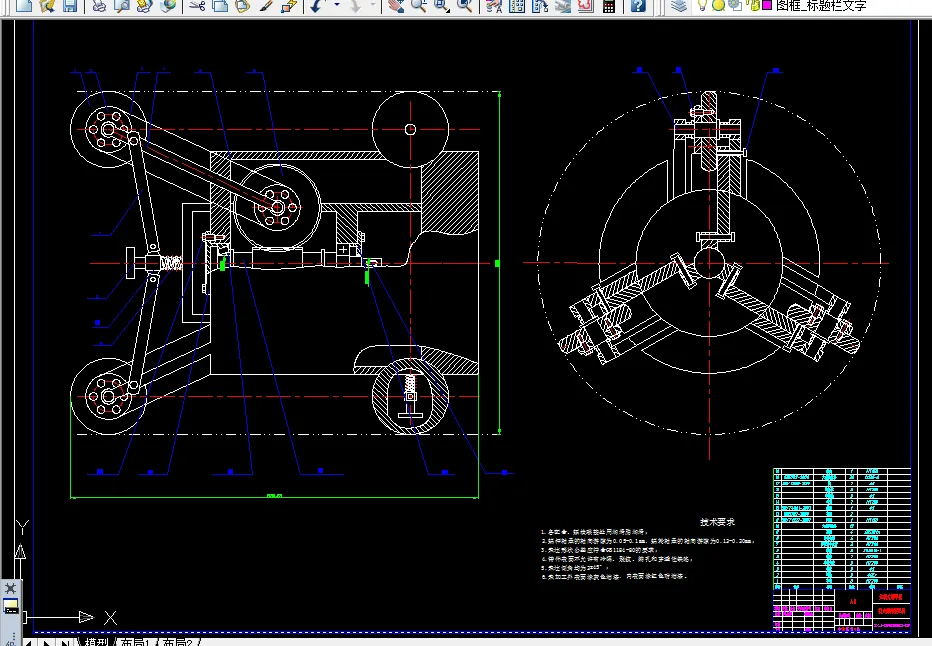The width and height of the screenshot is (932, 646).
Task: Open the Layer Properties Manager icon
Action: [679, 5]
